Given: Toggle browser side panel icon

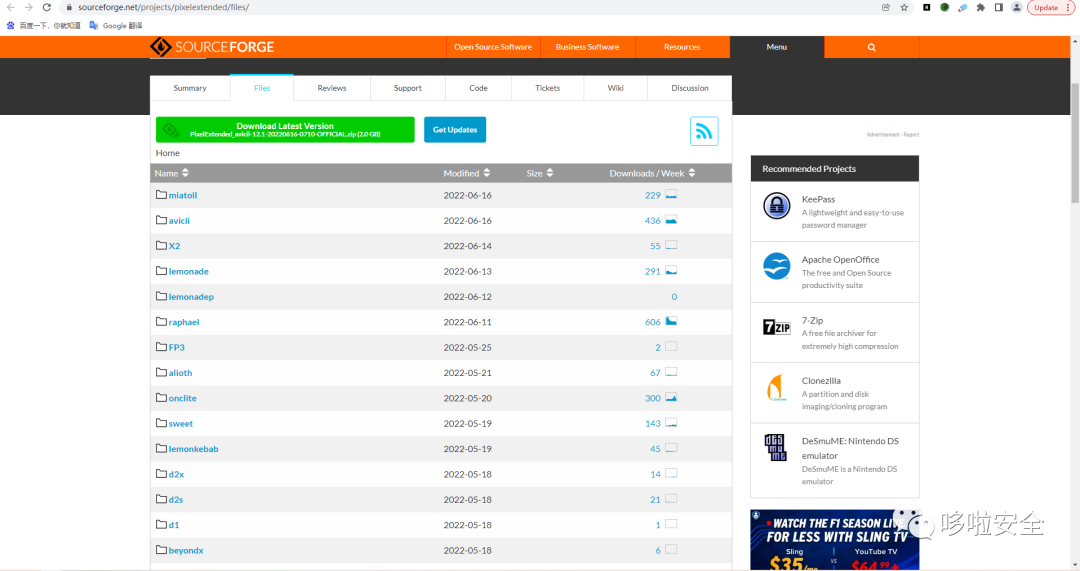Looking at the screenshot, I should coord(998,8).
